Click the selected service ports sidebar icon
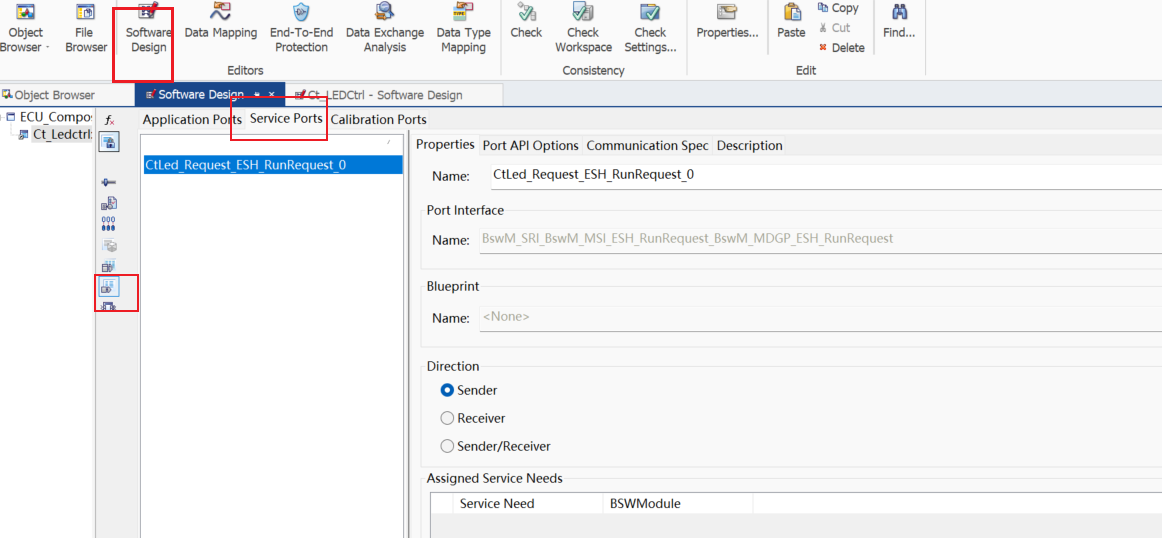Image resolution: width=1162 pixels, height=538 pixels. coord(109,286)
